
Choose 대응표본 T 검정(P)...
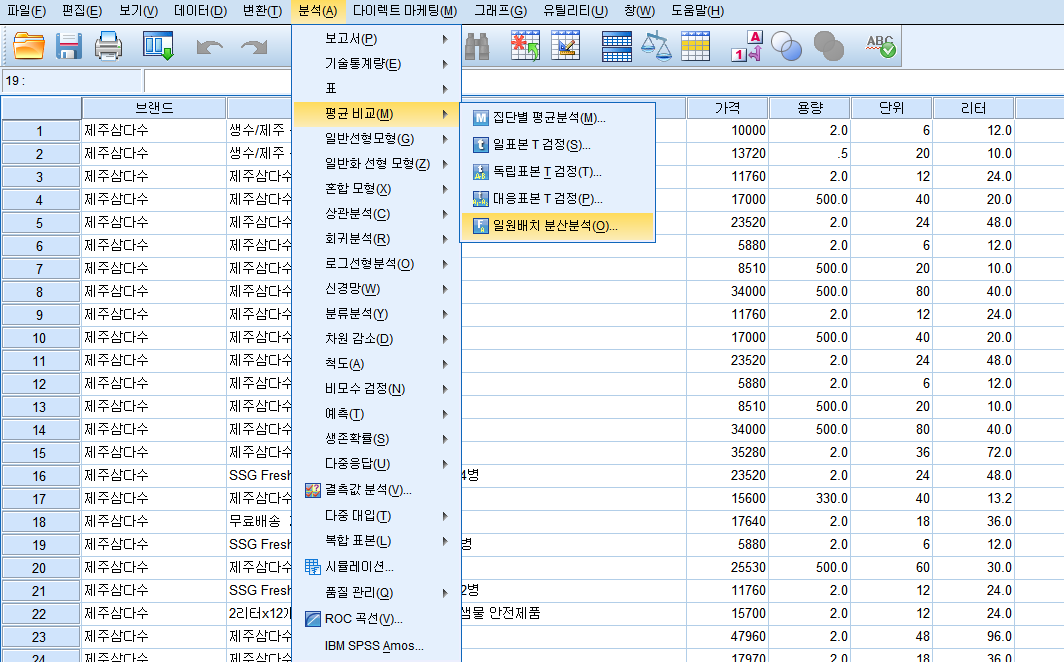coord(557,199)
